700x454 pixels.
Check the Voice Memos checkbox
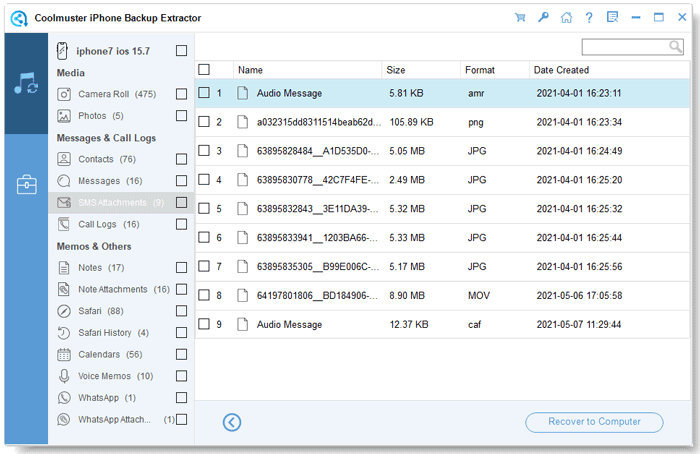[181, 376]
